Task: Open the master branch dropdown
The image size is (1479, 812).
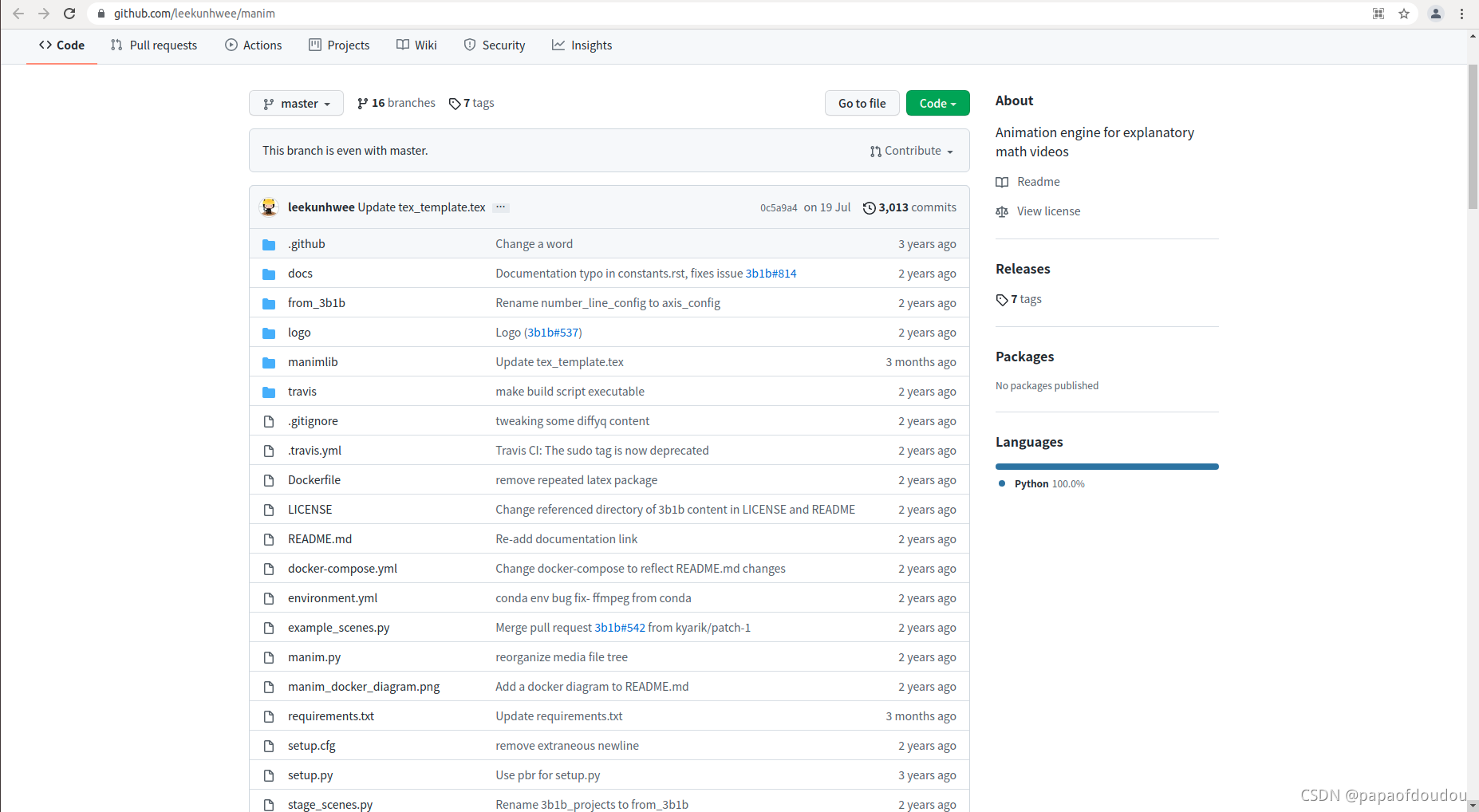Action: [x=296, y=103]
